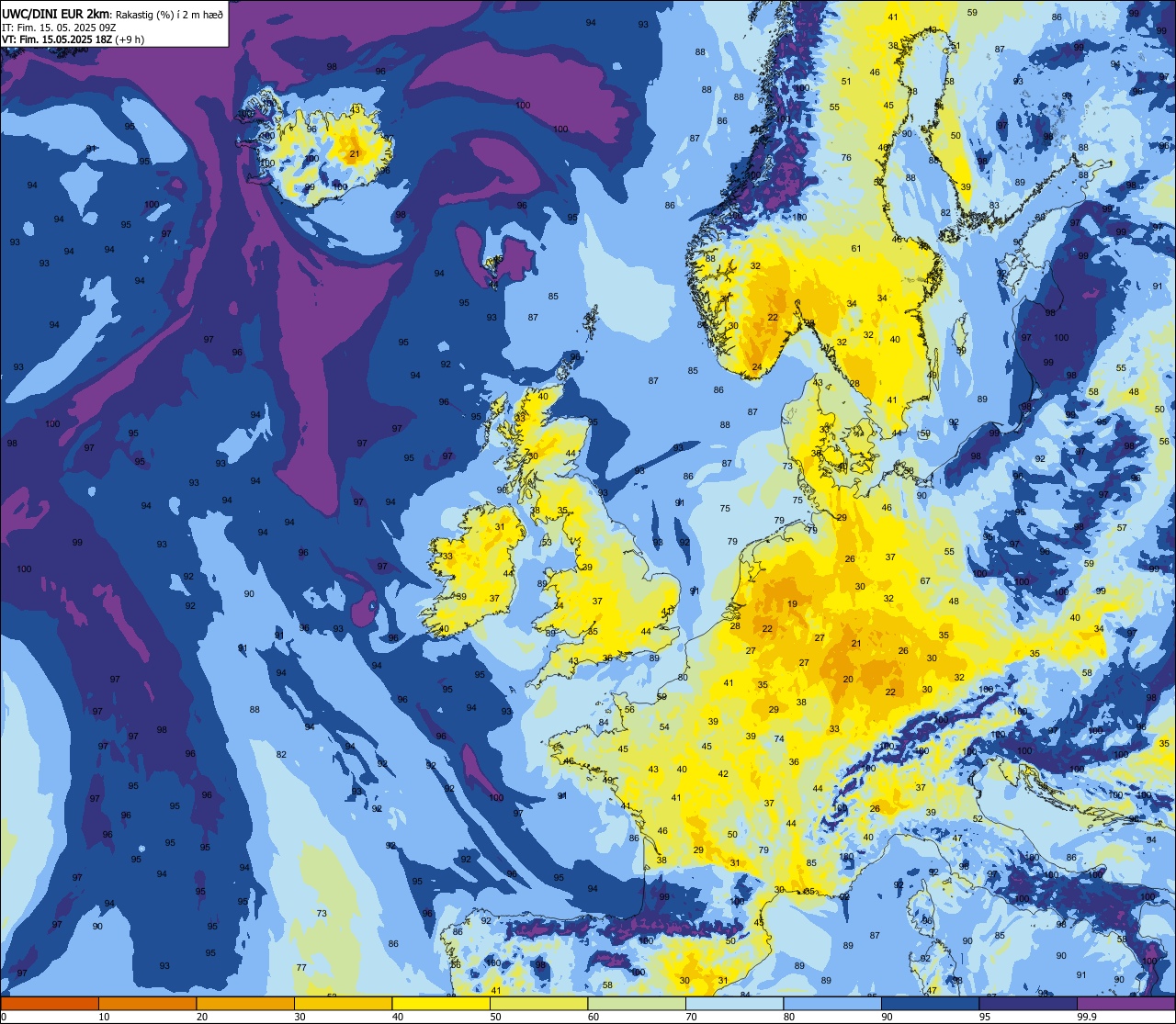Click the value 67 over Poland
This screenshot has height=1024, width=1176.
coord(925,581)
